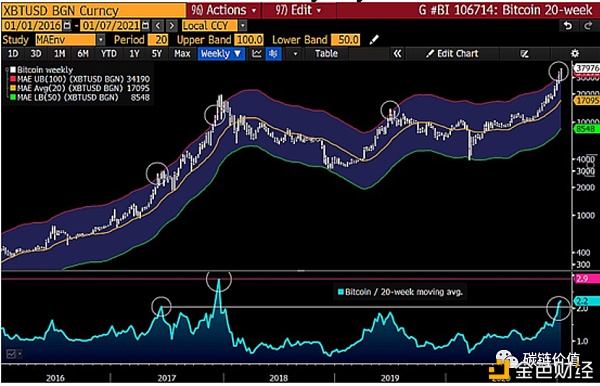This screenshot has height=386, width=600.
Task: Go to previous date range arrow
Action: (158, 26)
